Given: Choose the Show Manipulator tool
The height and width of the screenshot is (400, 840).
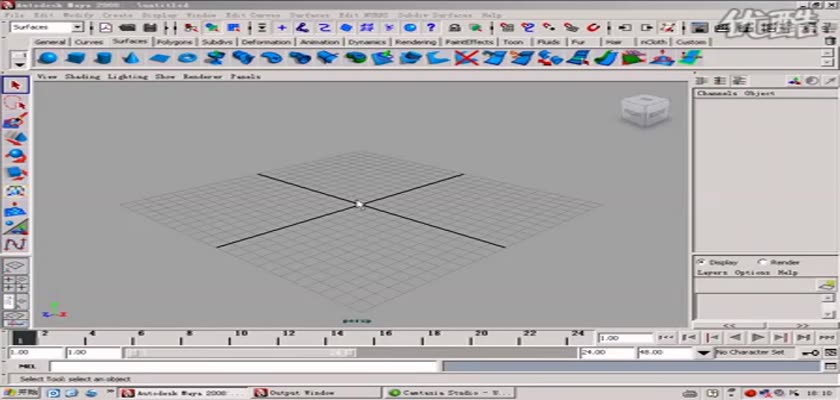Looking at the screenshot, I should pyautogui.click(x=16, y=227).
